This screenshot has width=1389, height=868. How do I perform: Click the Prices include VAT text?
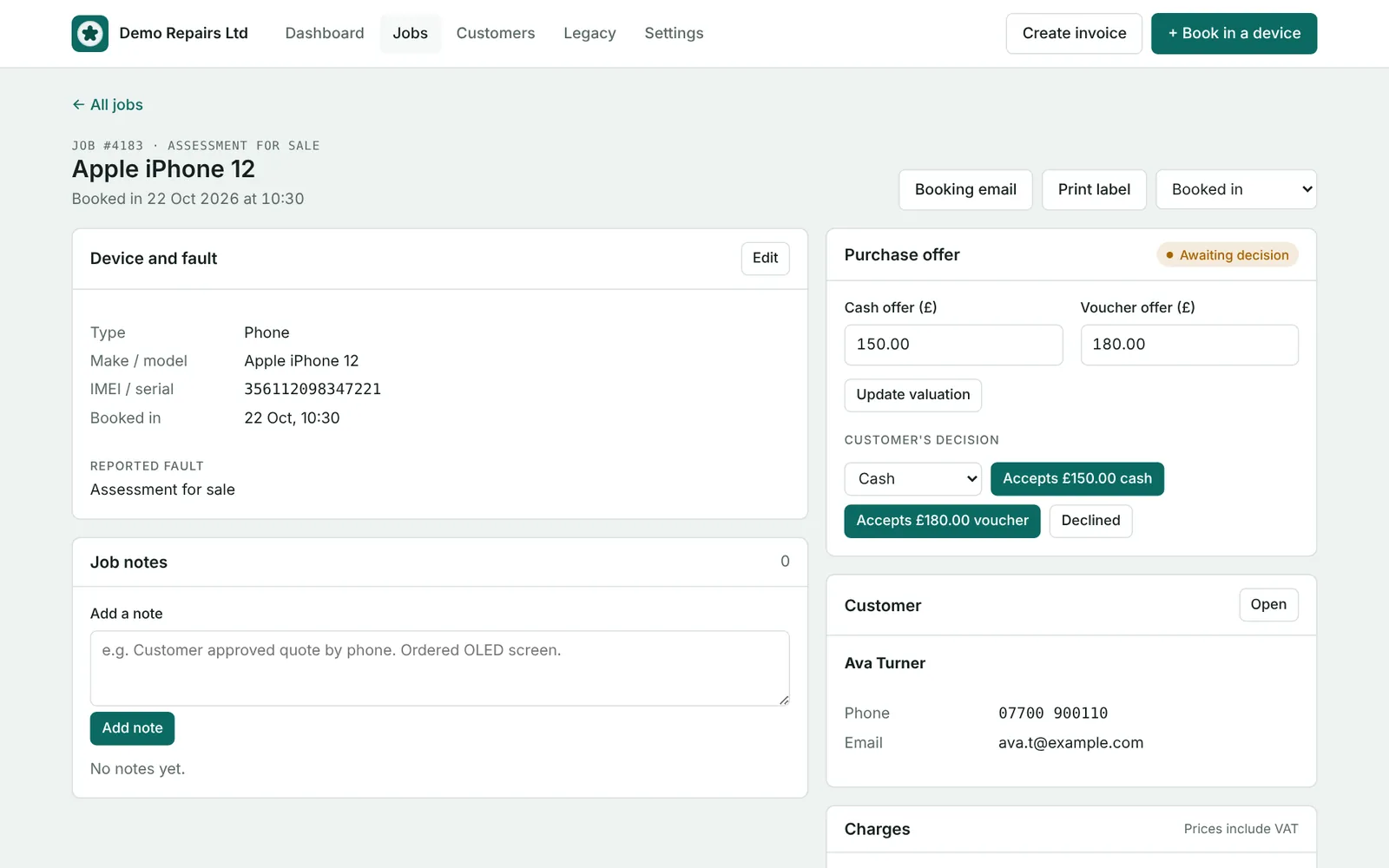(x=1241, y=829)
